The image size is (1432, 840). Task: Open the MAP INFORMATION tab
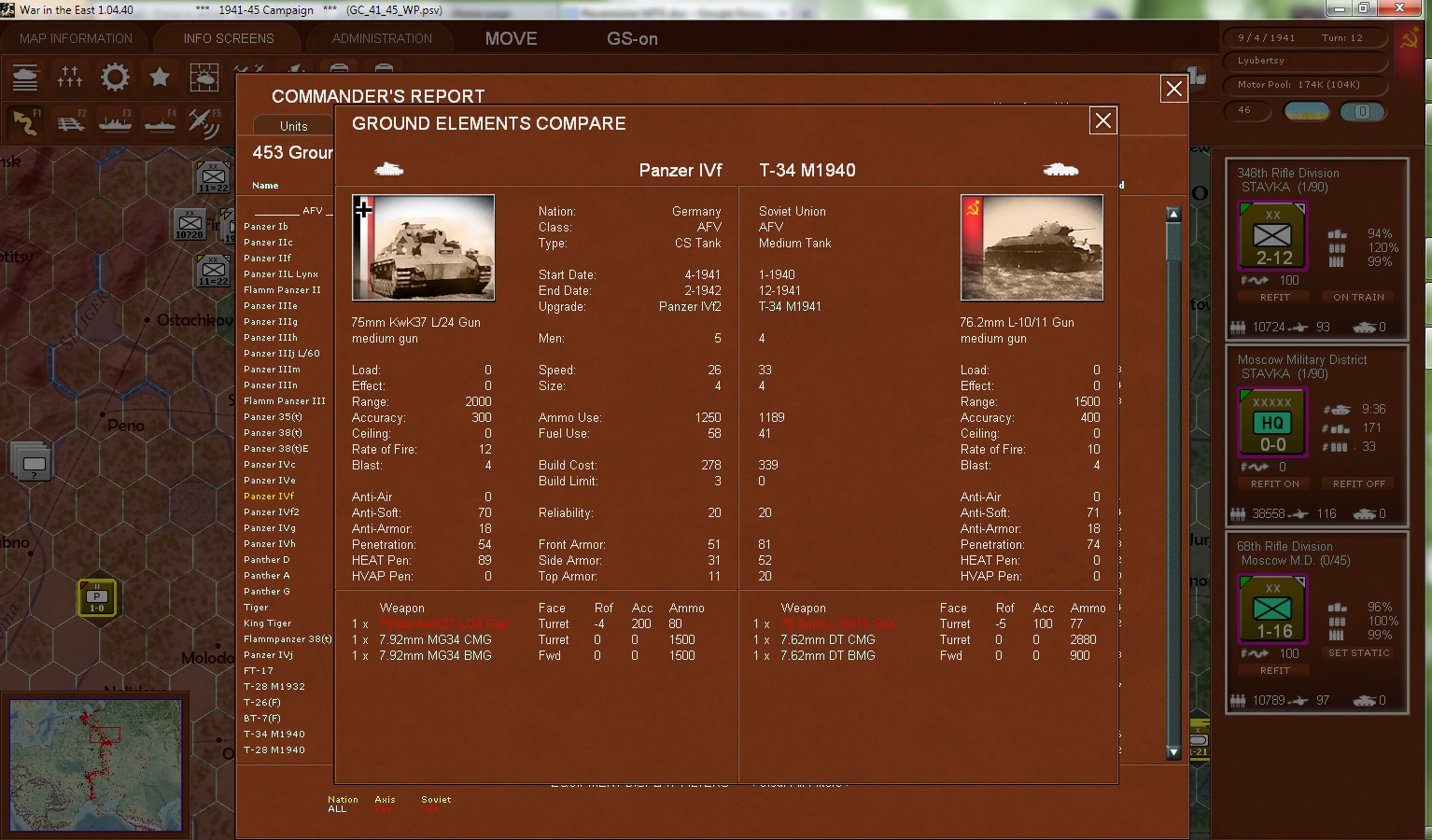click(77, 38)
